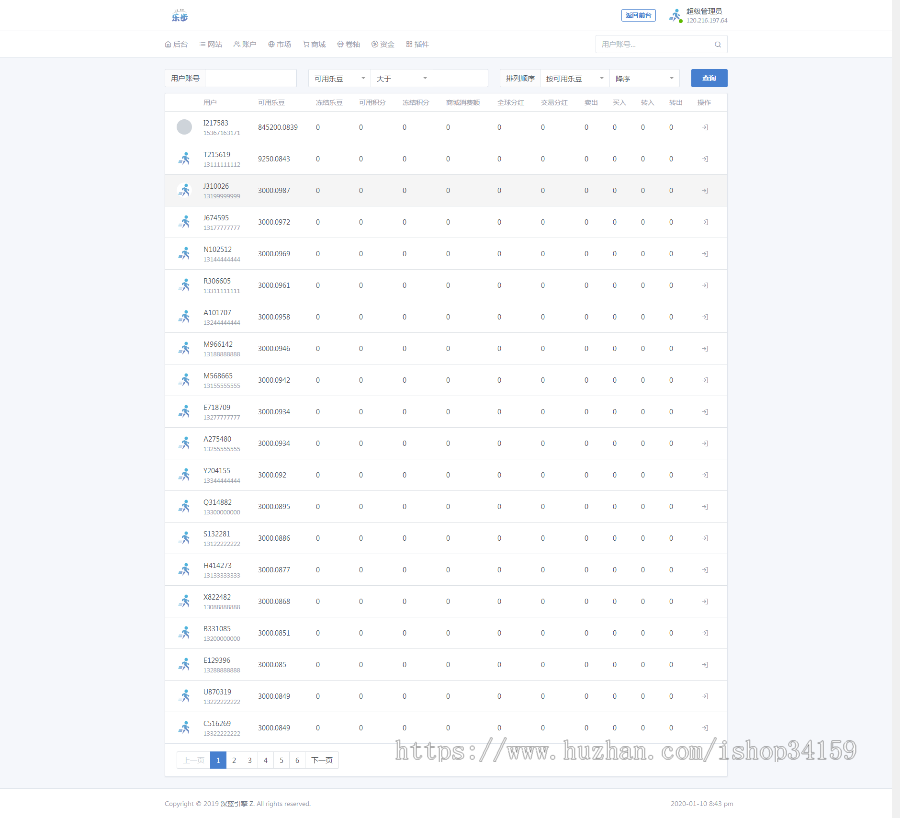The image size is (900, 818).
Task: Click the admin avatar icon at top right
Action: click(x=676, y=16)
